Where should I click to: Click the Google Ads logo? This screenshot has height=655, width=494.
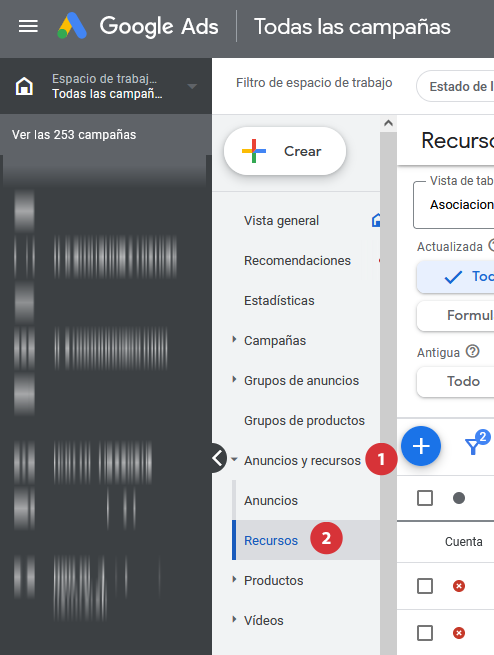click(x=138, y=26)
